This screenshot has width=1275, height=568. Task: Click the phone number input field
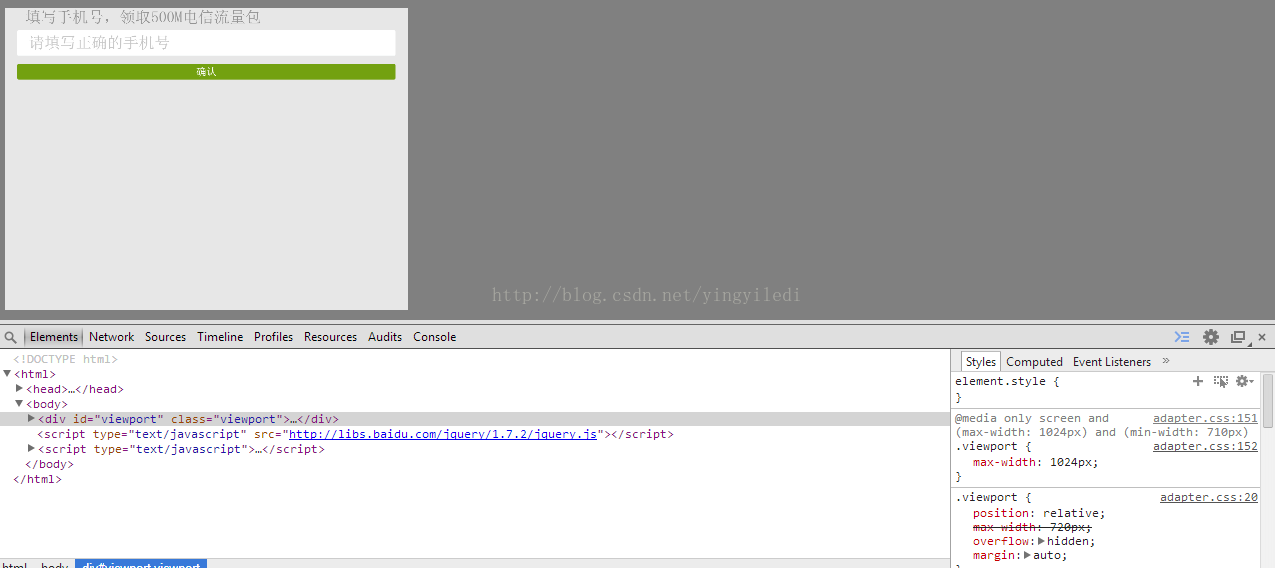pos(206,43)
